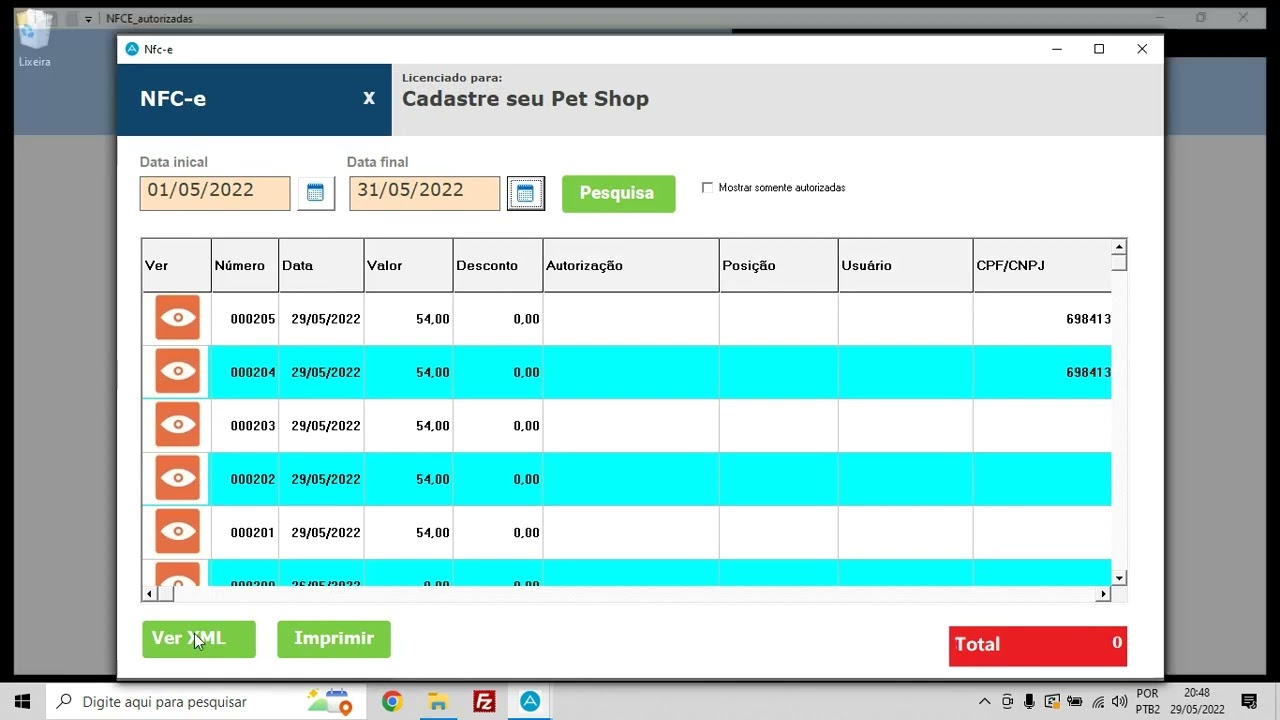
Task: Select the Desconto column header
Action: pos(498,265)
